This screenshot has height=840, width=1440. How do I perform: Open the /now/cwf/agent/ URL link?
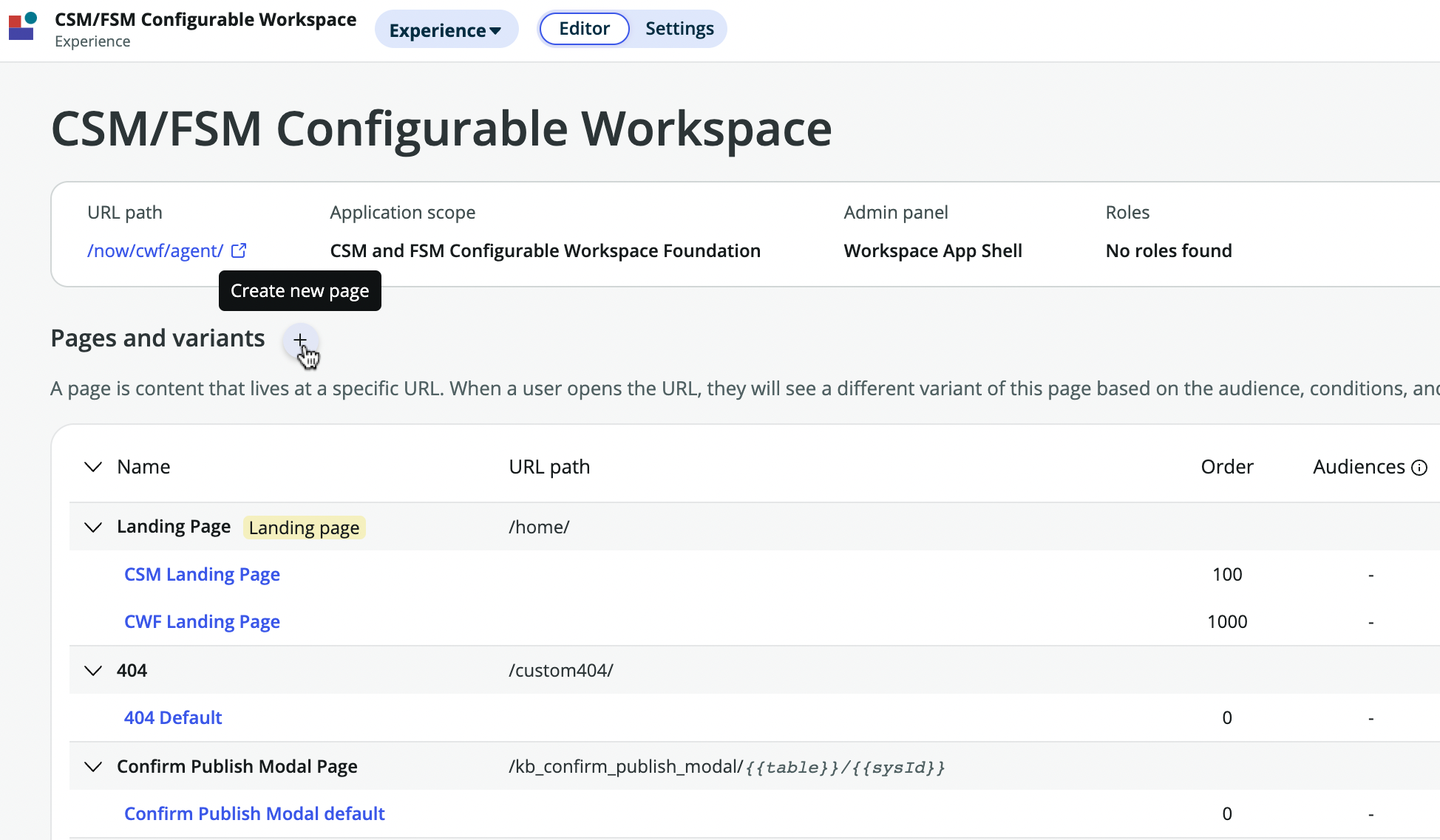(155, 250)
